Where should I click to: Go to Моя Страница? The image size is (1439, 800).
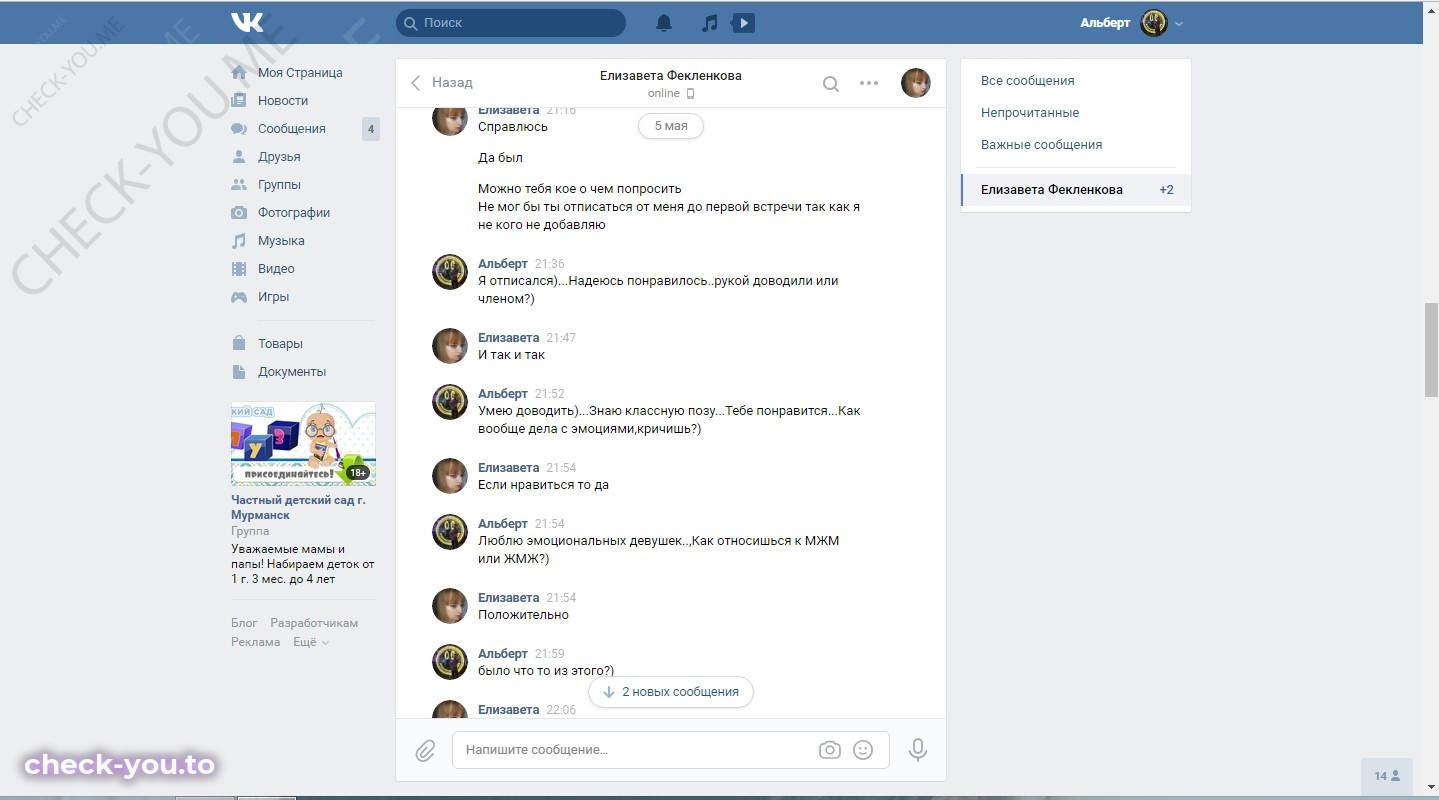[x=300, y=73]
